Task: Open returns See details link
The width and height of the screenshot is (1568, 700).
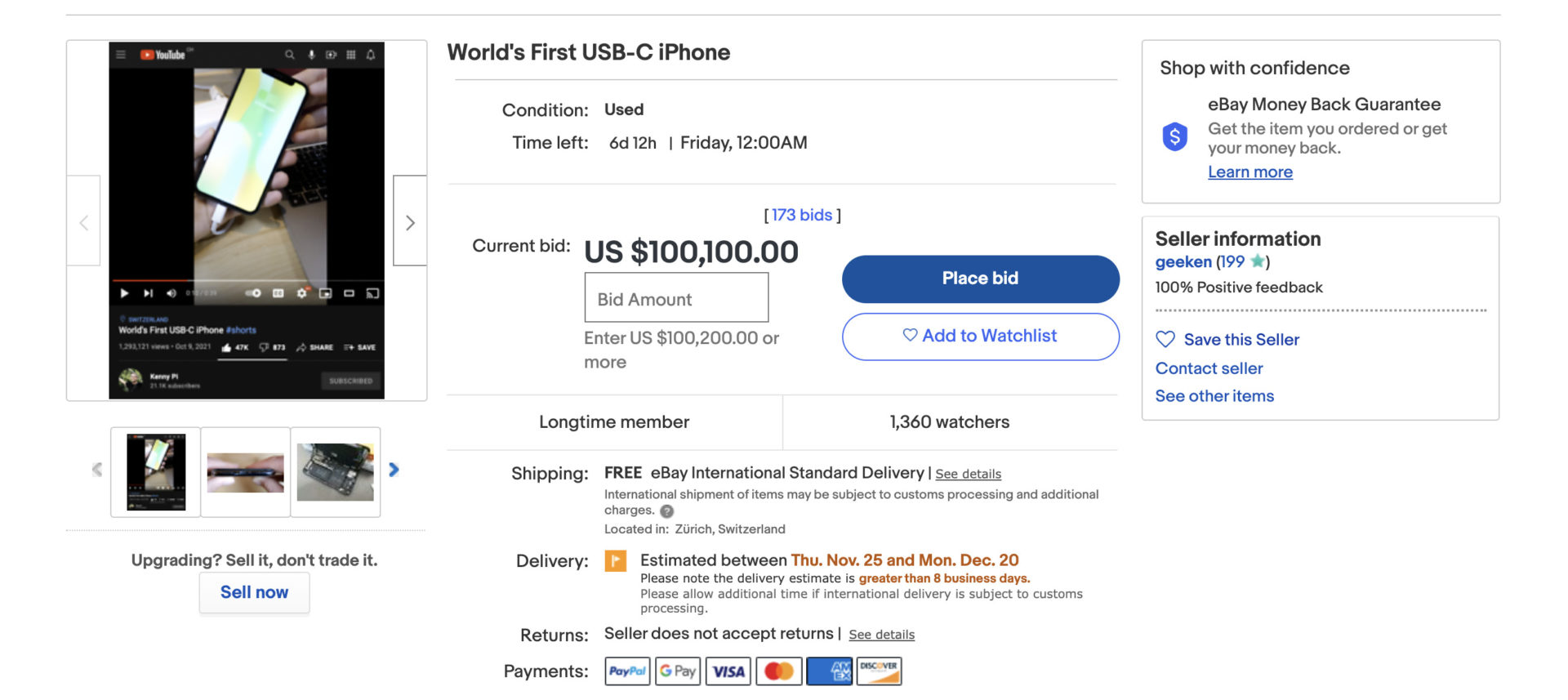Action: [x=881, y=635]
